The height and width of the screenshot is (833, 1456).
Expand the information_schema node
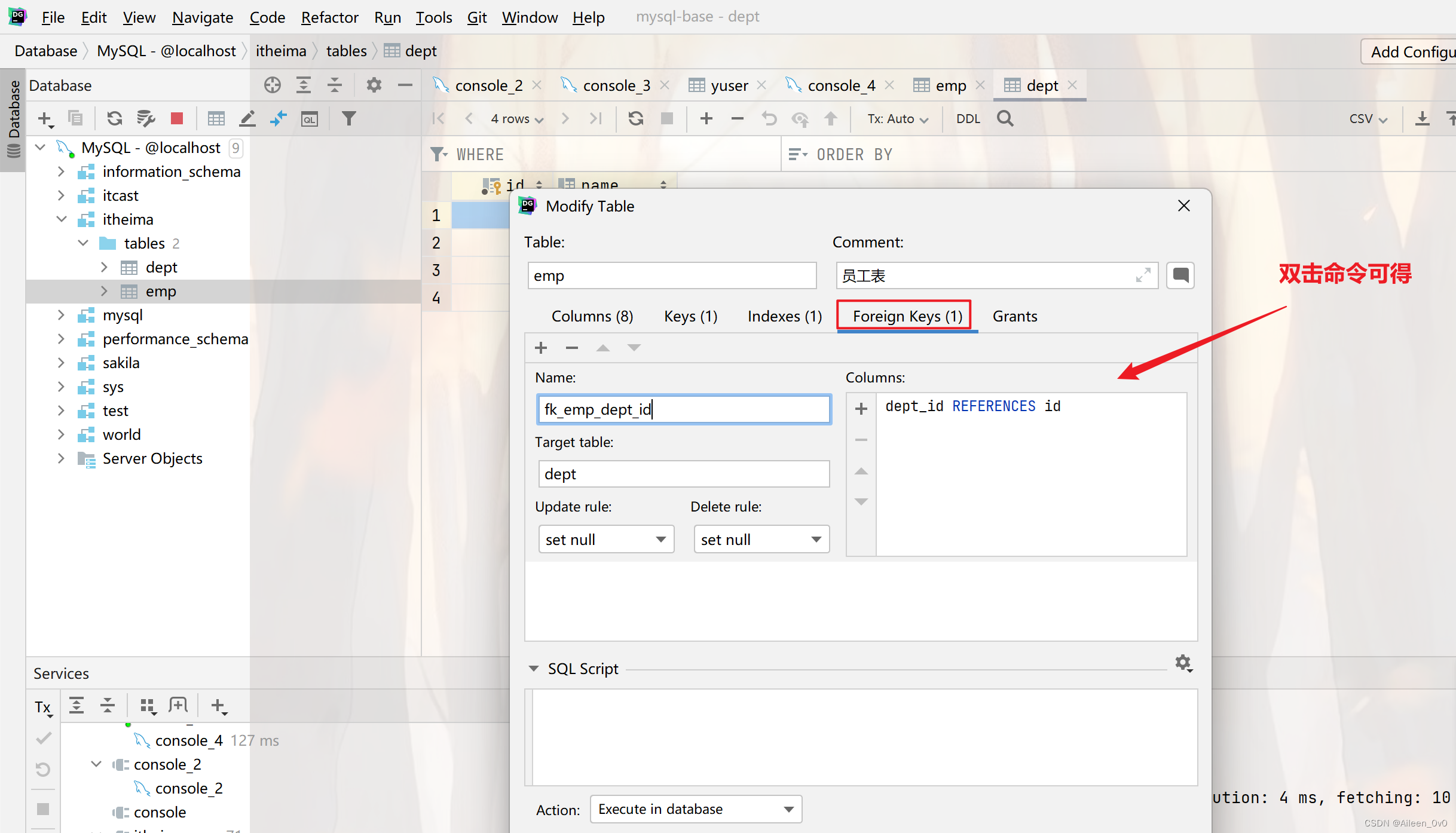[x=62, y=171]
